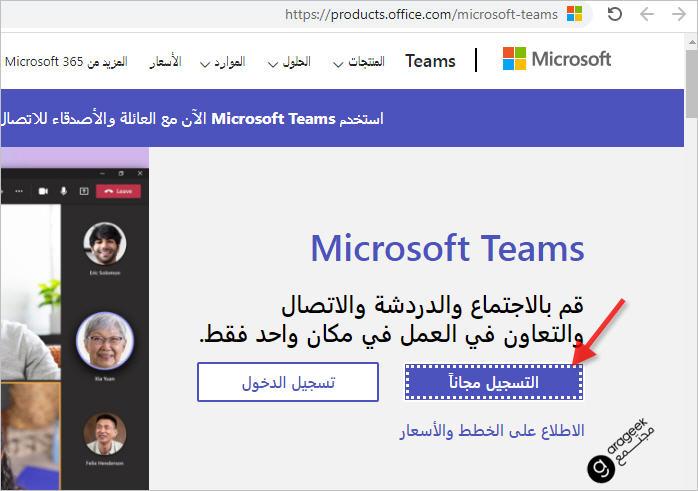Click the camera icon in Teams preview
The height and width of the screenshot is (491, 698).
[x=43, y=191]
